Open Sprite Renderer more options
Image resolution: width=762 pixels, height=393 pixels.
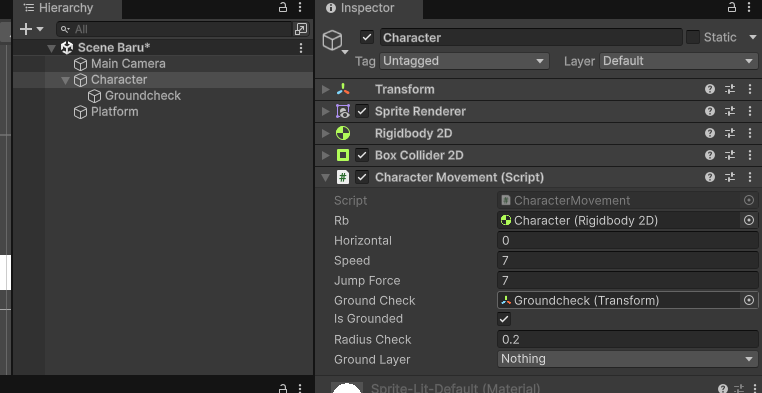tap(749, 111)
